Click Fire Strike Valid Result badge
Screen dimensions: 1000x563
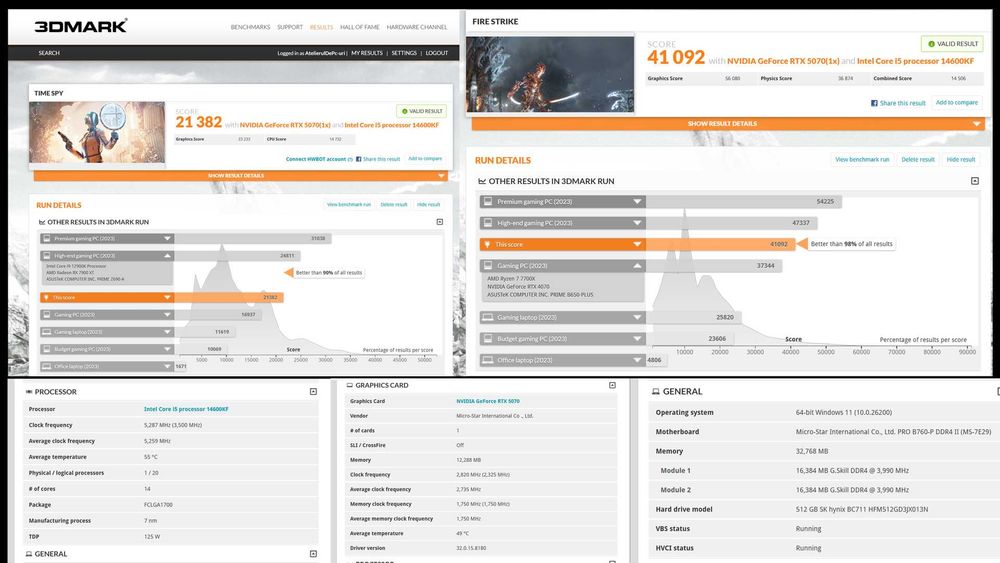click(x=952, y=43)
